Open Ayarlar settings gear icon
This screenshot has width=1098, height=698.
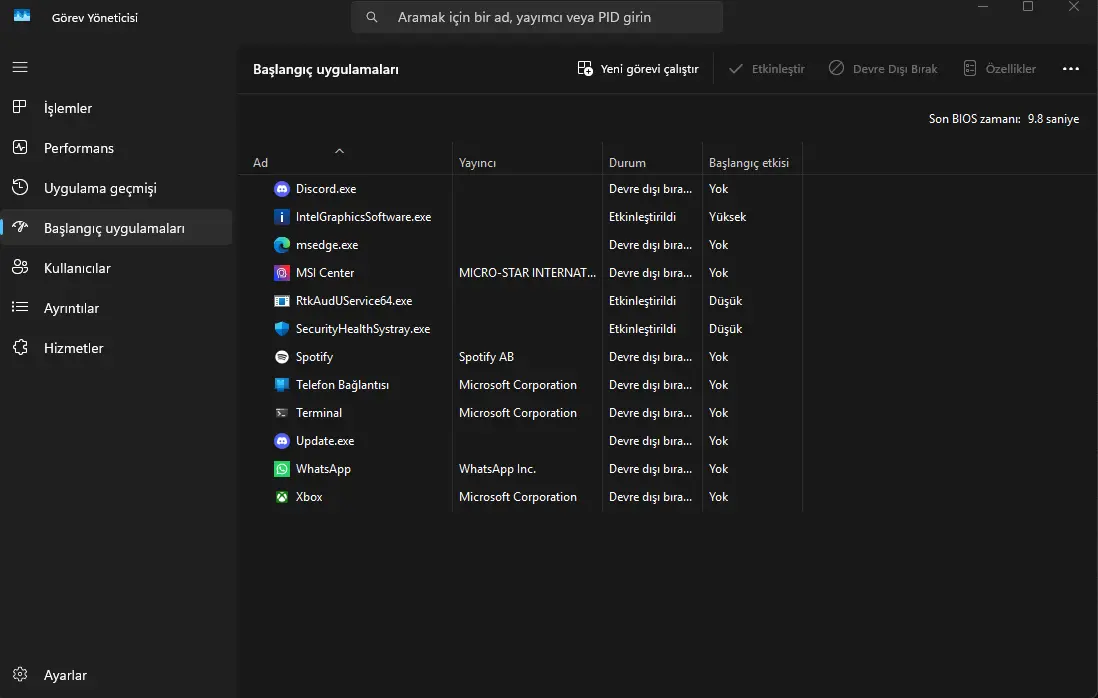(x=20, y=674)
